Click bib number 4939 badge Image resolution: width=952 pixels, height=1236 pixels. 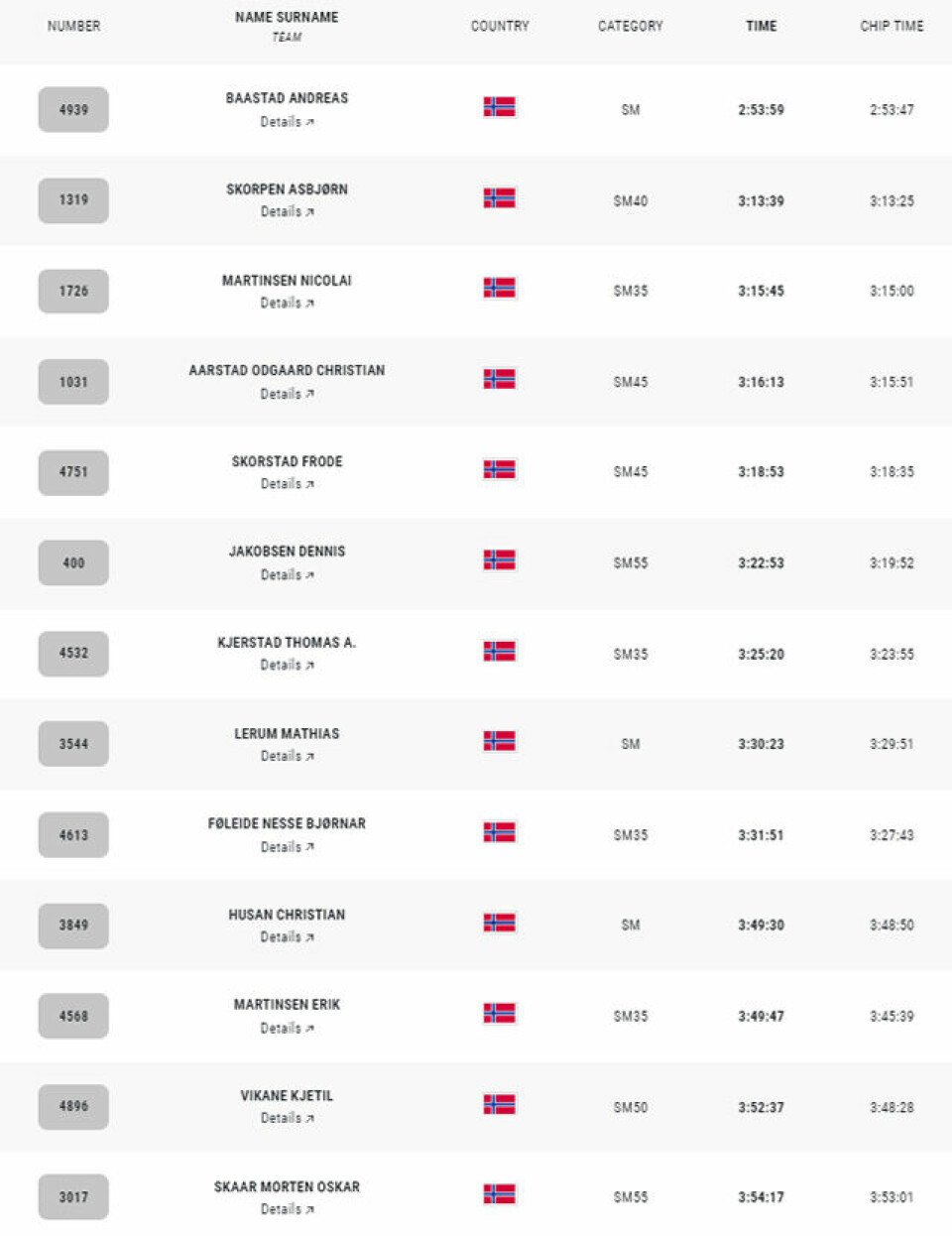[73, 110]
